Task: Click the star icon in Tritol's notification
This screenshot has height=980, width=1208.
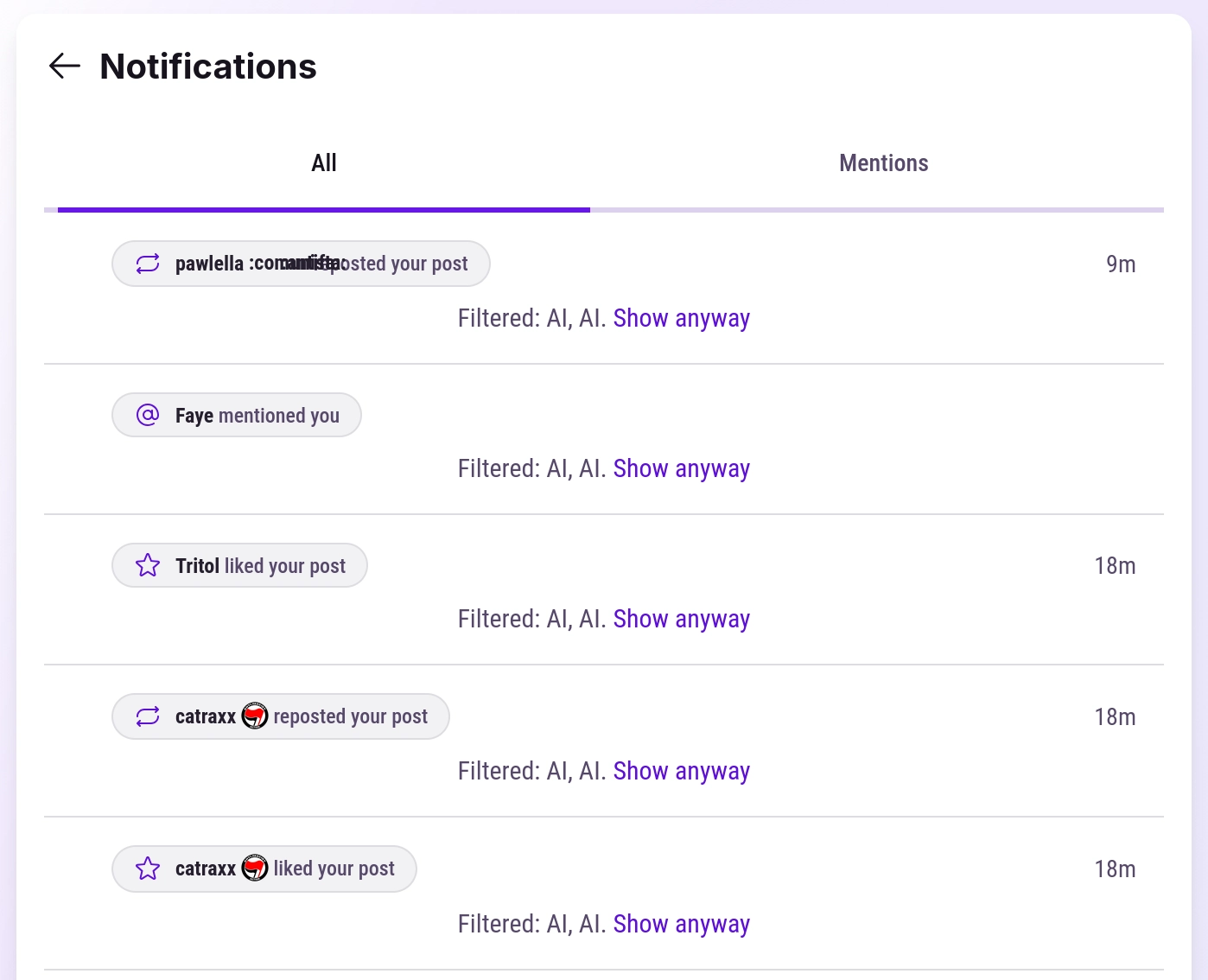Action: 147,565
